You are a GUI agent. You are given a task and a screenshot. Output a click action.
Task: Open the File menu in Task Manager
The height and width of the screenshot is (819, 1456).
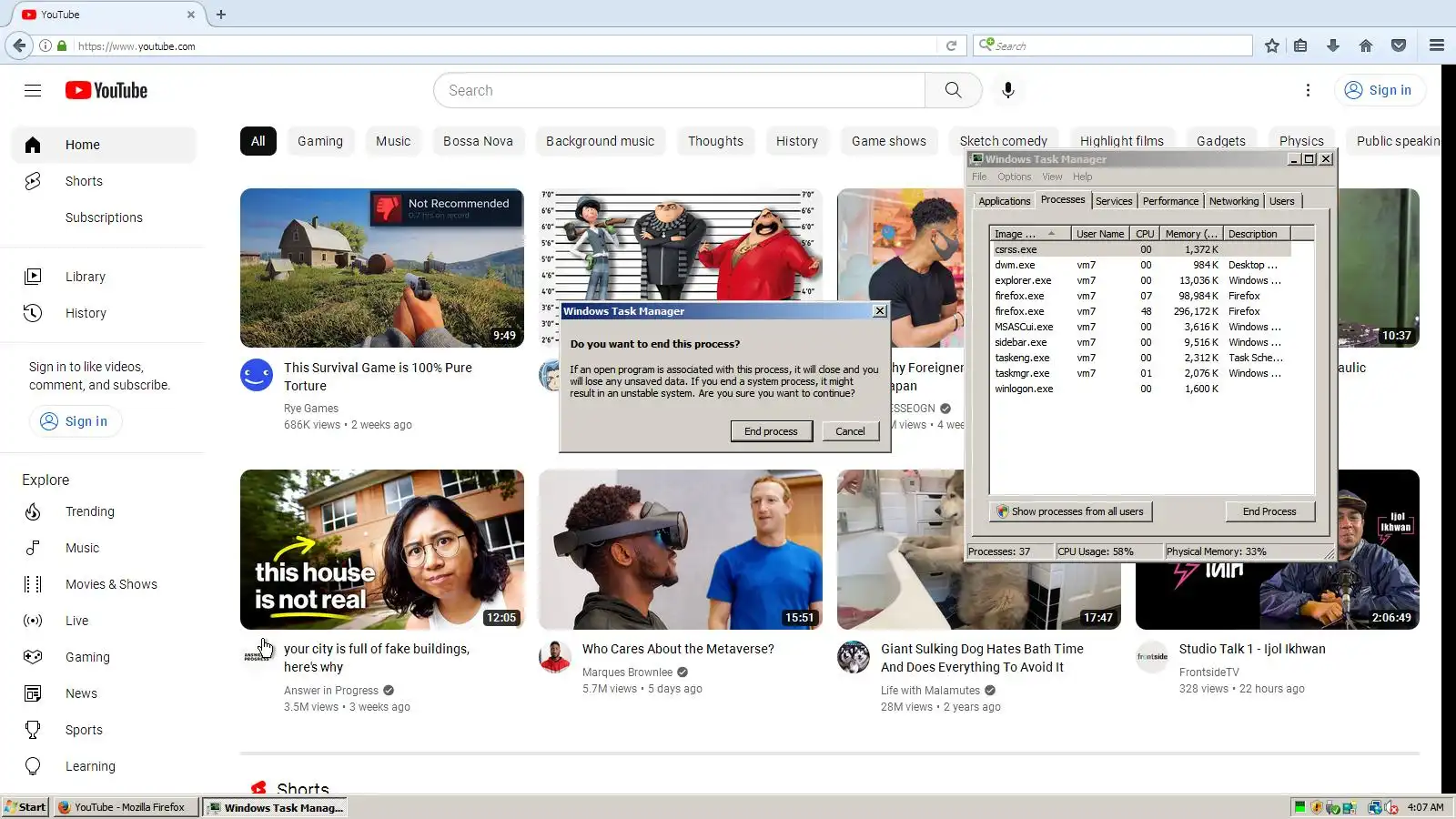click(x=979, y=177)
